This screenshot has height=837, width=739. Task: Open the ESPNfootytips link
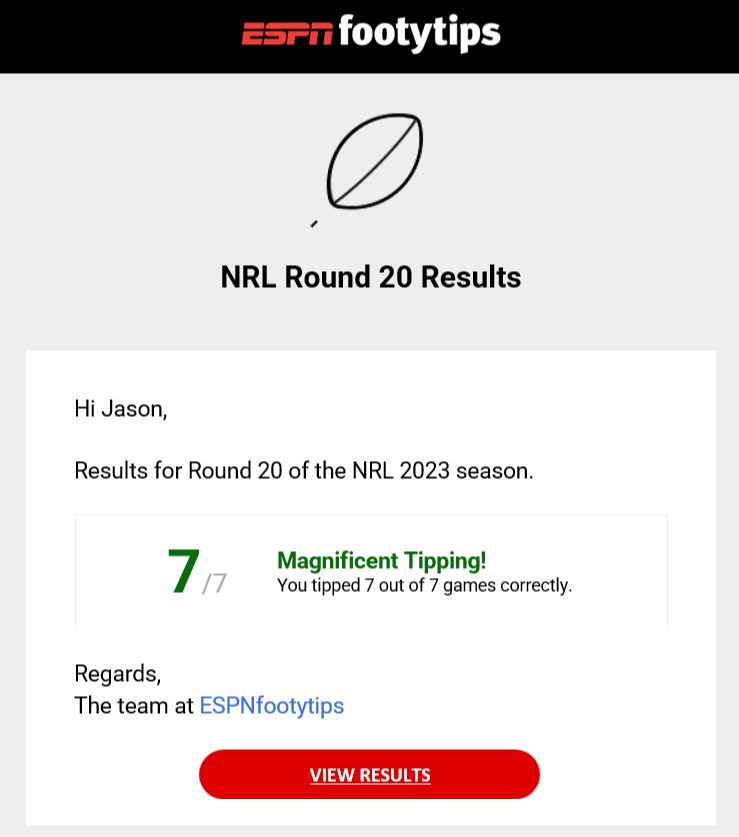coord(272,705)
